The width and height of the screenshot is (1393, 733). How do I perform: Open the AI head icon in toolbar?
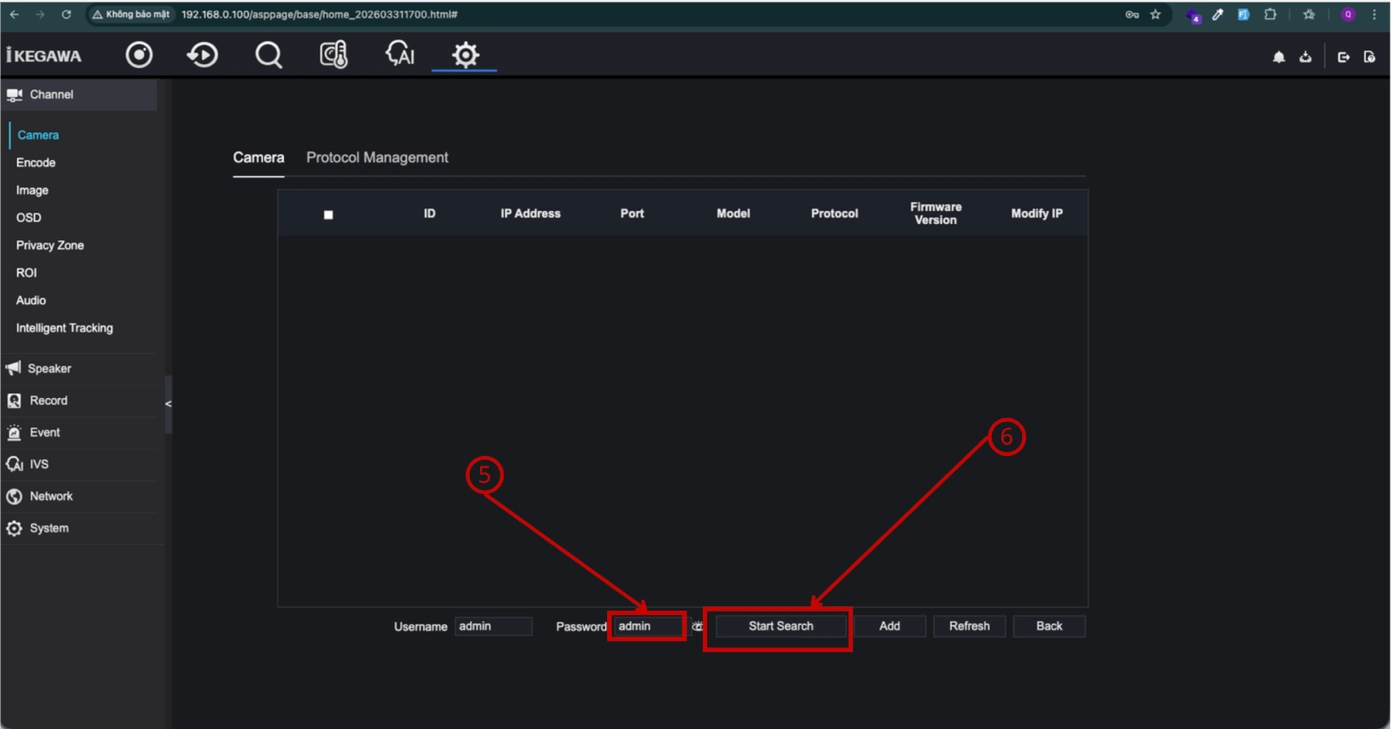coord(400,54)
